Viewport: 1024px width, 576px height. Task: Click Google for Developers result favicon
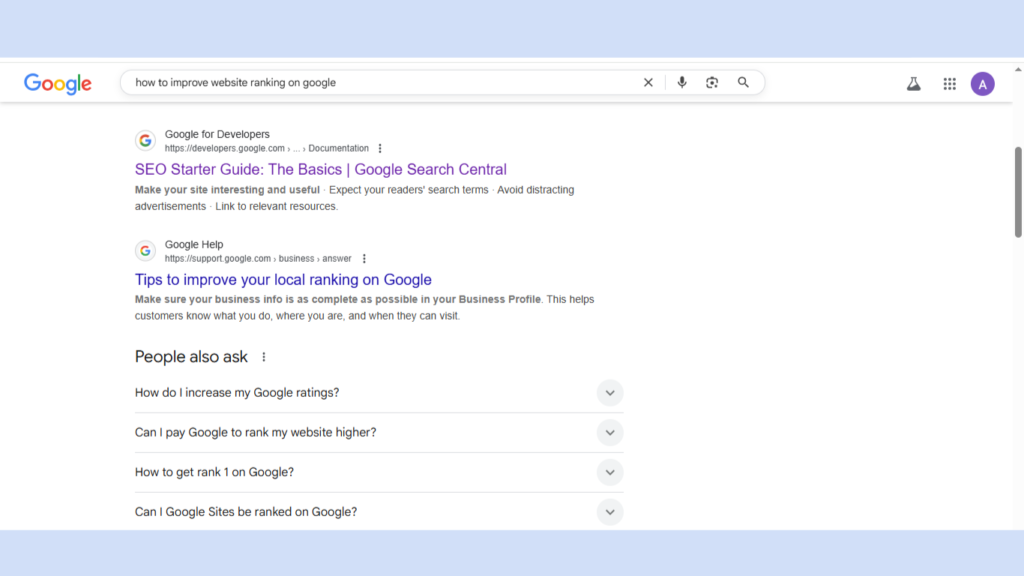[x=145, y=140]
